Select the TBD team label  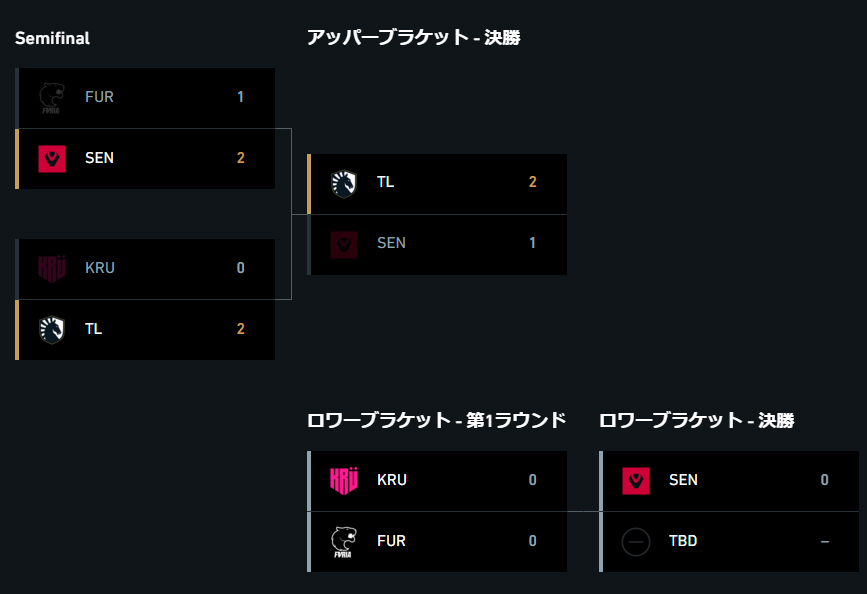[683, 541]
